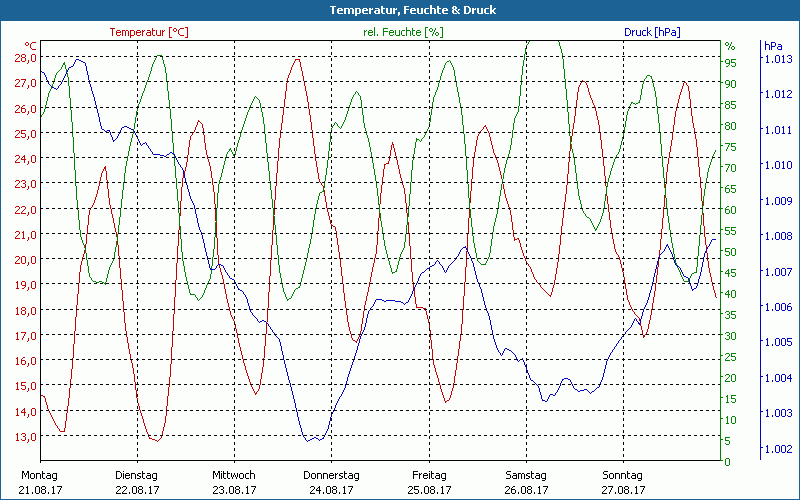800x500 pixels.
Task: Click the blue 'hPa' axis unit label
Action: pos(773,46)
